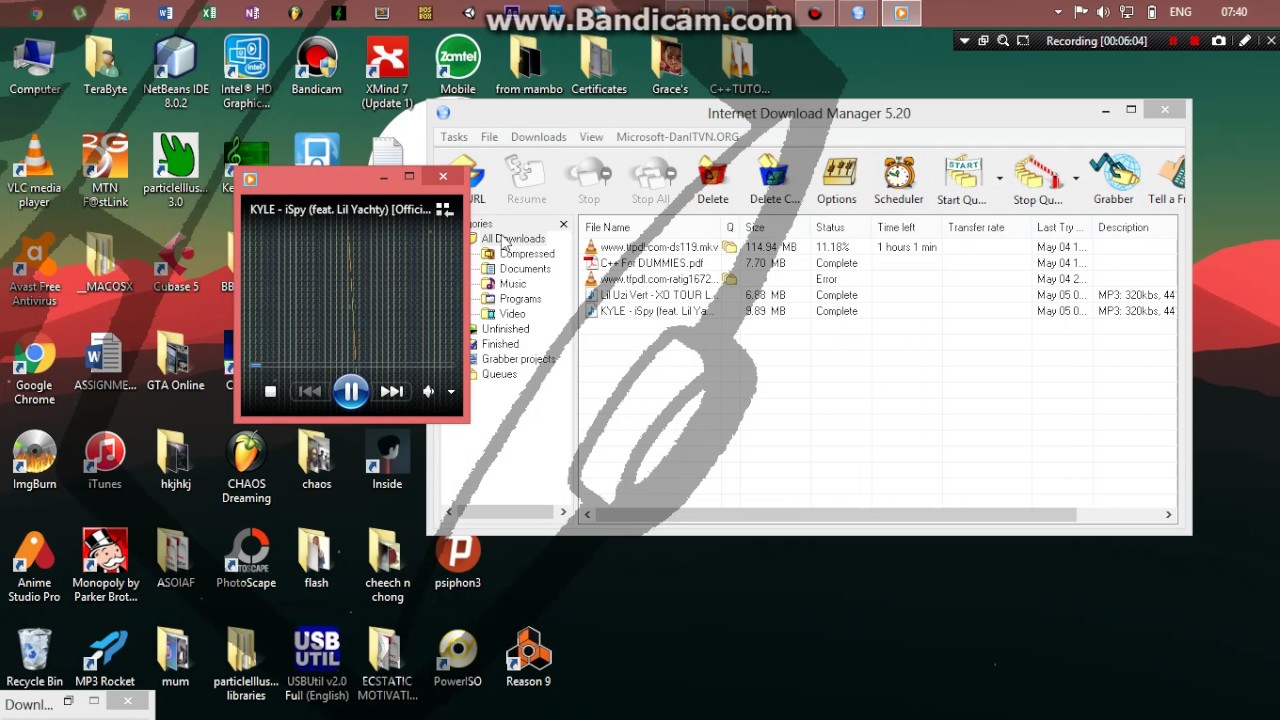The width and height of the screenshot is (1280, 720).
Task: Open ImgBurn desktop icon
Action: tap(34, 461)
